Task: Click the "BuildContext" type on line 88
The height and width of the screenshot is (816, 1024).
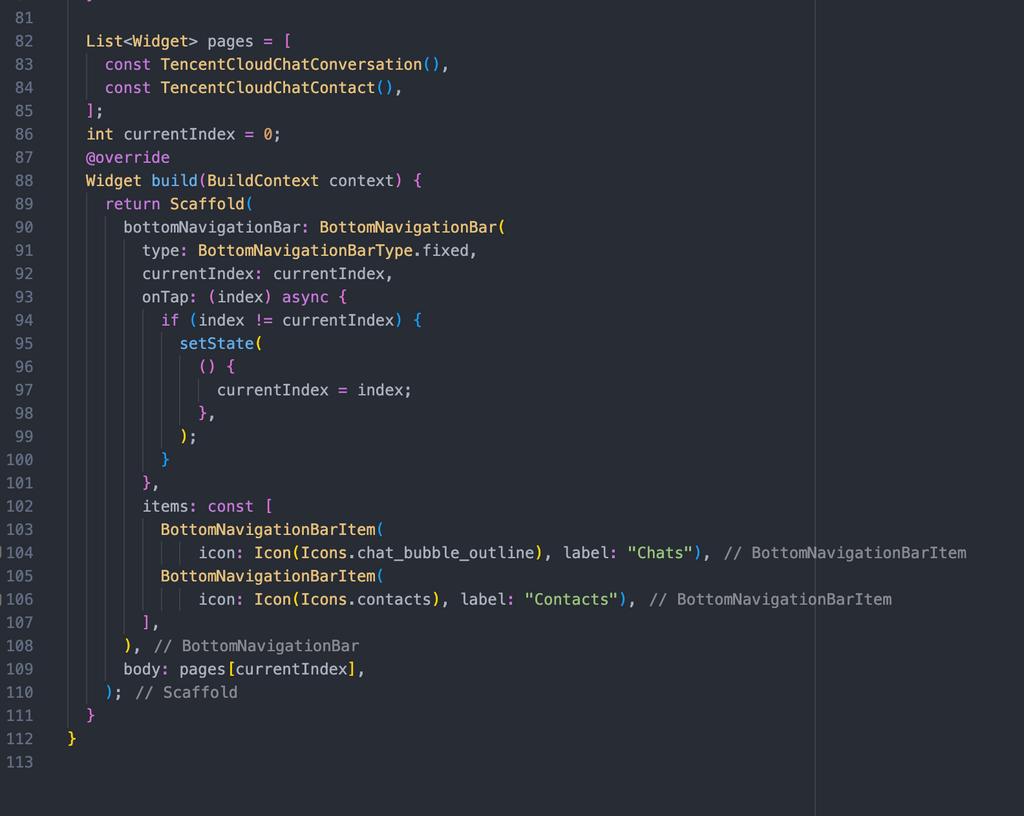Action: [263, 181]
